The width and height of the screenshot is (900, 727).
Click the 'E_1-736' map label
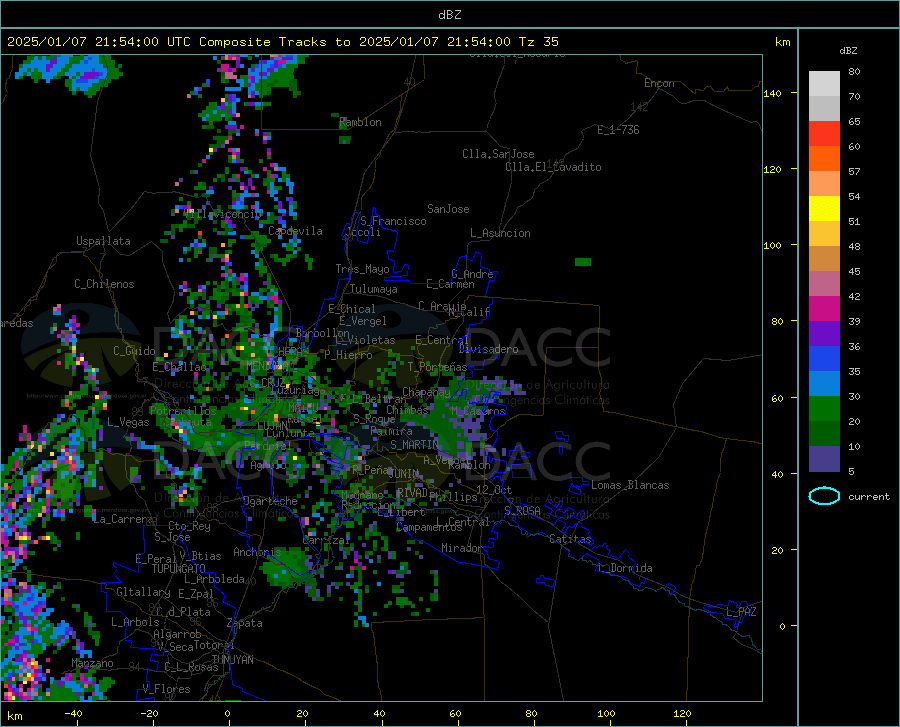click(x=618, y=130)
